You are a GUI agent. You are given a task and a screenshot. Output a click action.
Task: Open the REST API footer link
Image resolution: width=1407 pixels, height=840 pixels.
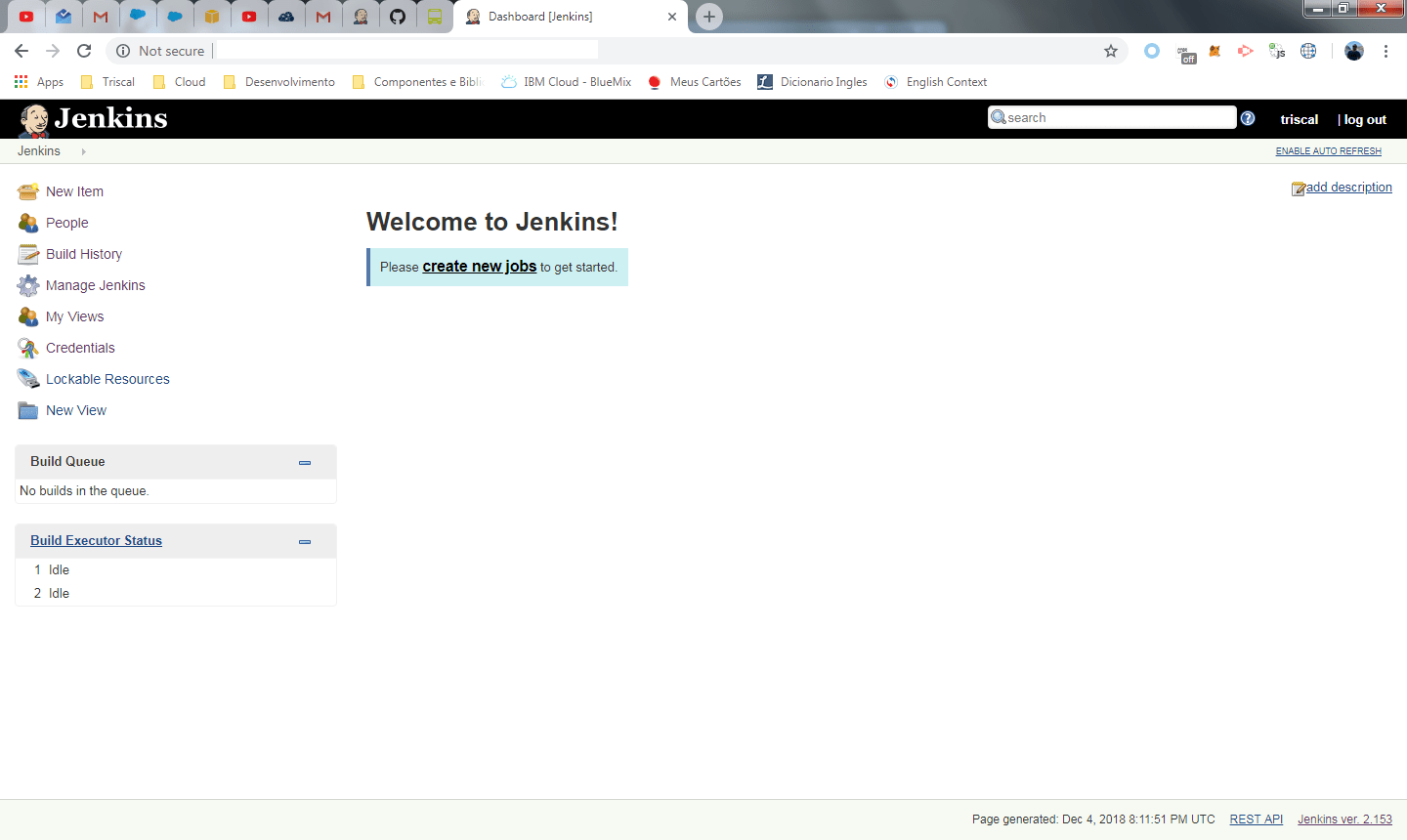1257,819
